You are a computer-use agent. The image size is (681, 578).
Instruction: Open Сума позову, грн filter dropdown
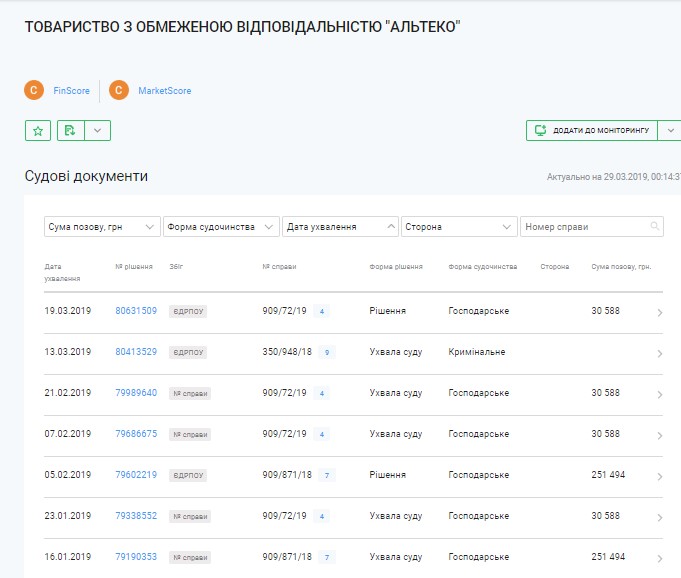click(x=102, y=227)
